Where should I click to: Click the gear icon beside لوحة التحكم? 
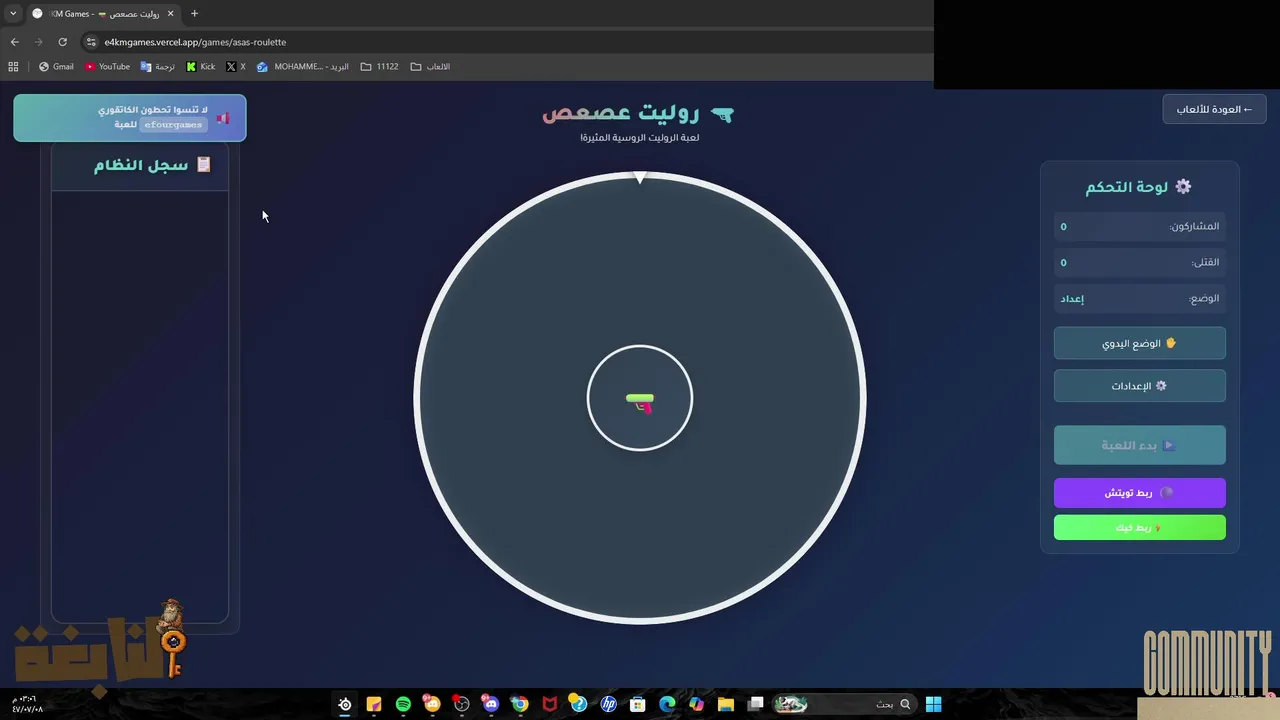[x=1183, y=187]
